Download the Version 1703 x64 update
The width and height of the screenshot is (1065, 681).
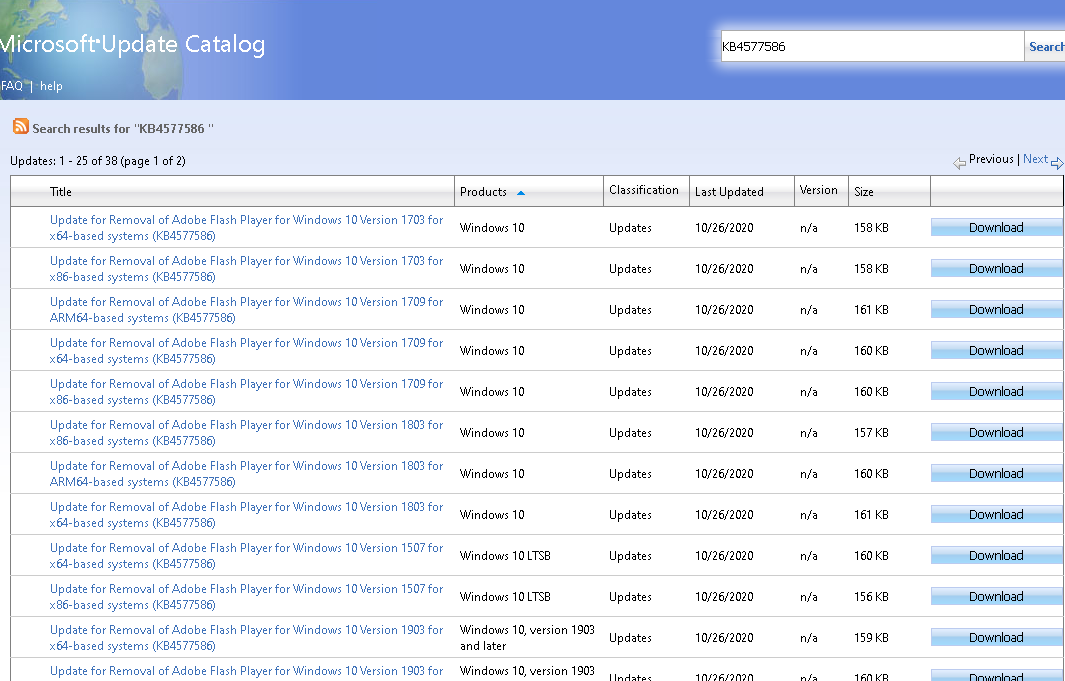coord(996,227)
